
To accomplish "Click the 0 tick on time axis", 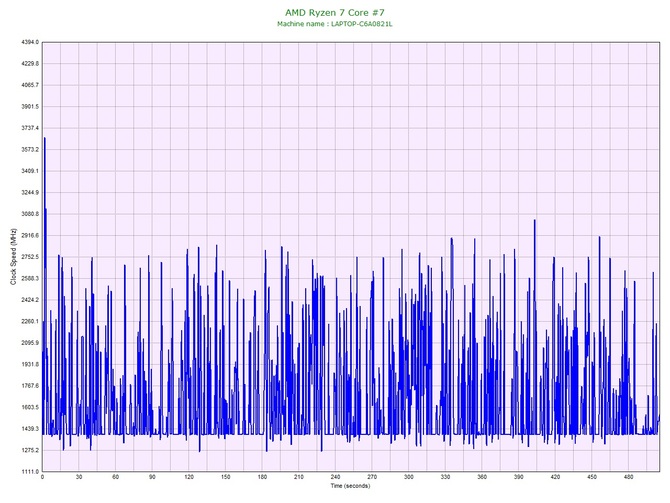I will [x=42, y=477].
